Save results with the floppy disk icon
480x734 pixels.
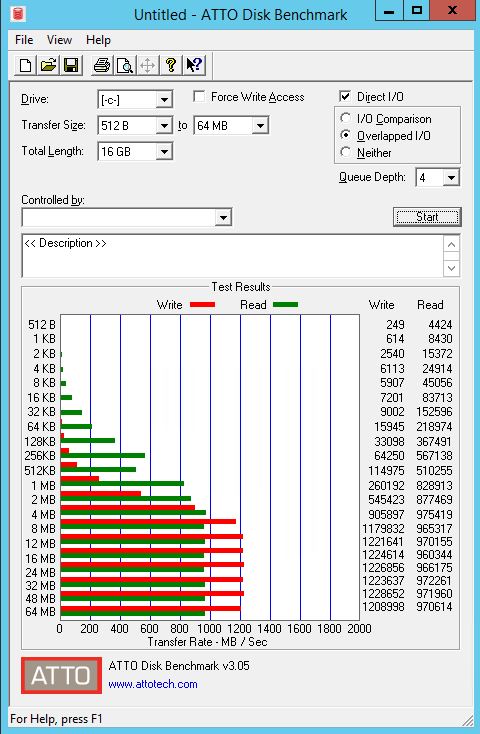(71, 65)
